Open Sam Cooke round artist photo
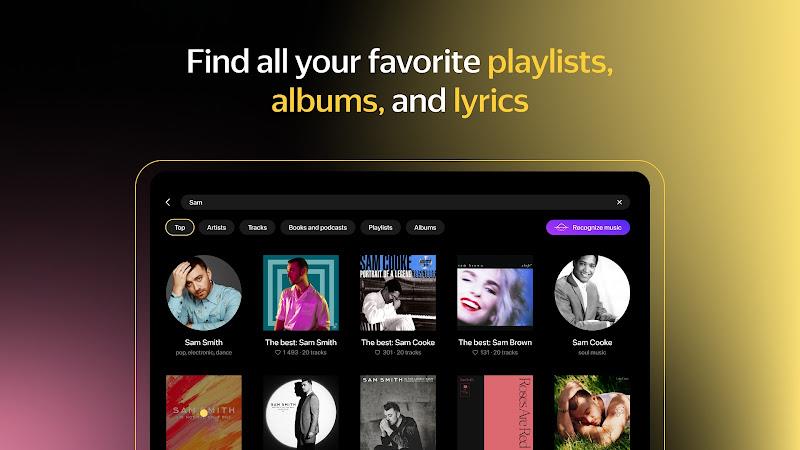This screenshot has height=450, width=800. click(592, 293)
